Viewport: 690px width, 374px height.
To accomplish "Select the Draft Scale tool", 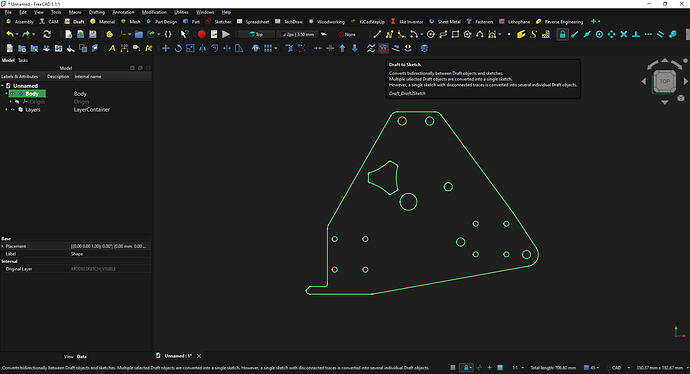I will [190, 48].
